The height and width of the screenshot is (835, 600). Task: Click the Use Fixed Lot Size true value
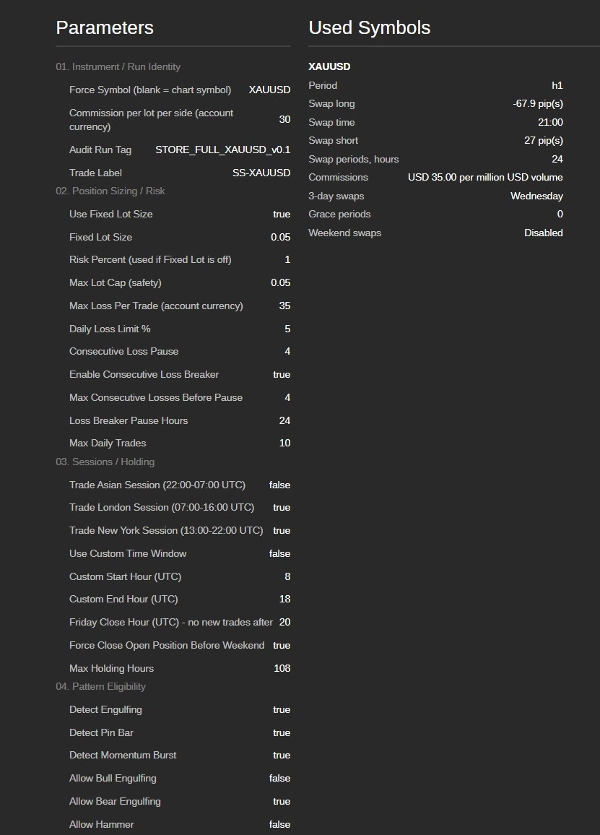(282, 214)
